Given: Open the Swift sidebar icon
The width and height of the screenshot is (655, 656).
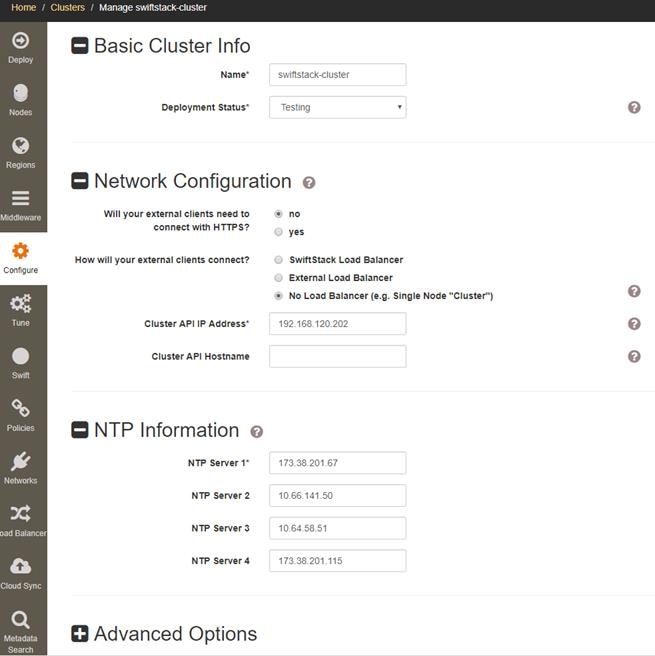Looking at the screenshot, I should pyautogui.click(x=20, y=356).
